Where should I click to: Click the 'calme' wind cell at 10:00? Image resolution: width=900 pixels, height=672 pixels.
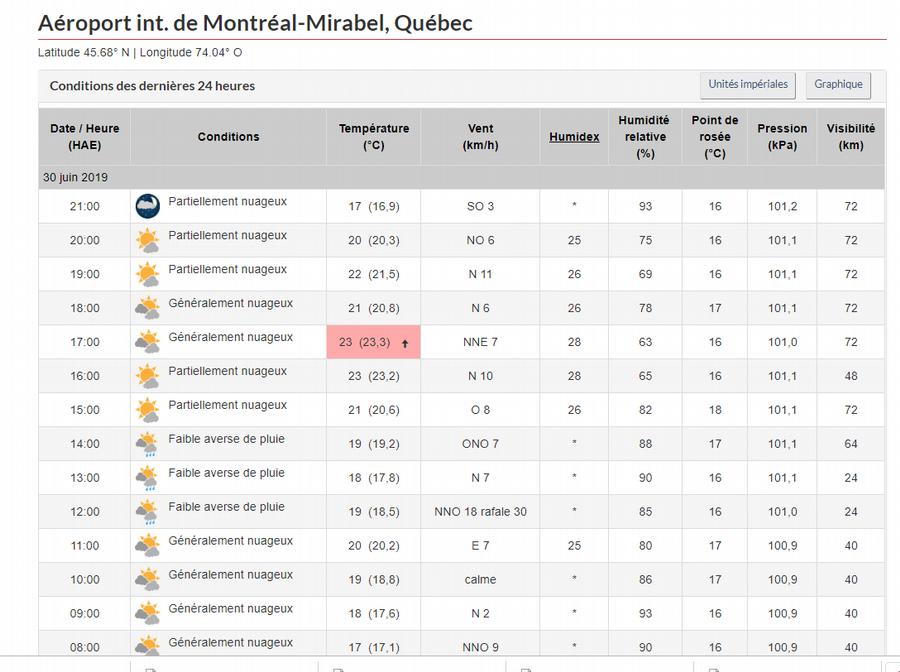click(x=480, y=579)
